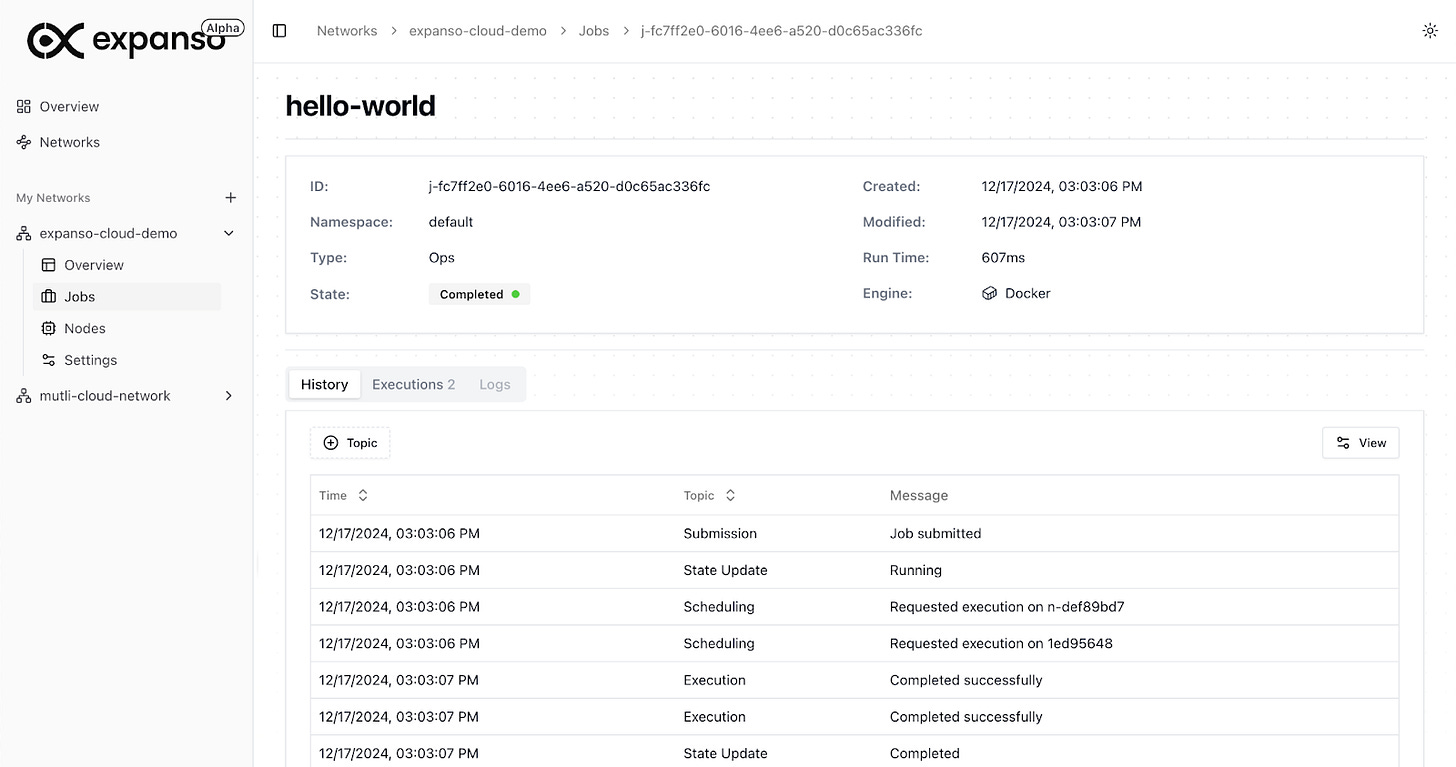Add a Topic filter

(x=350, y=443)
